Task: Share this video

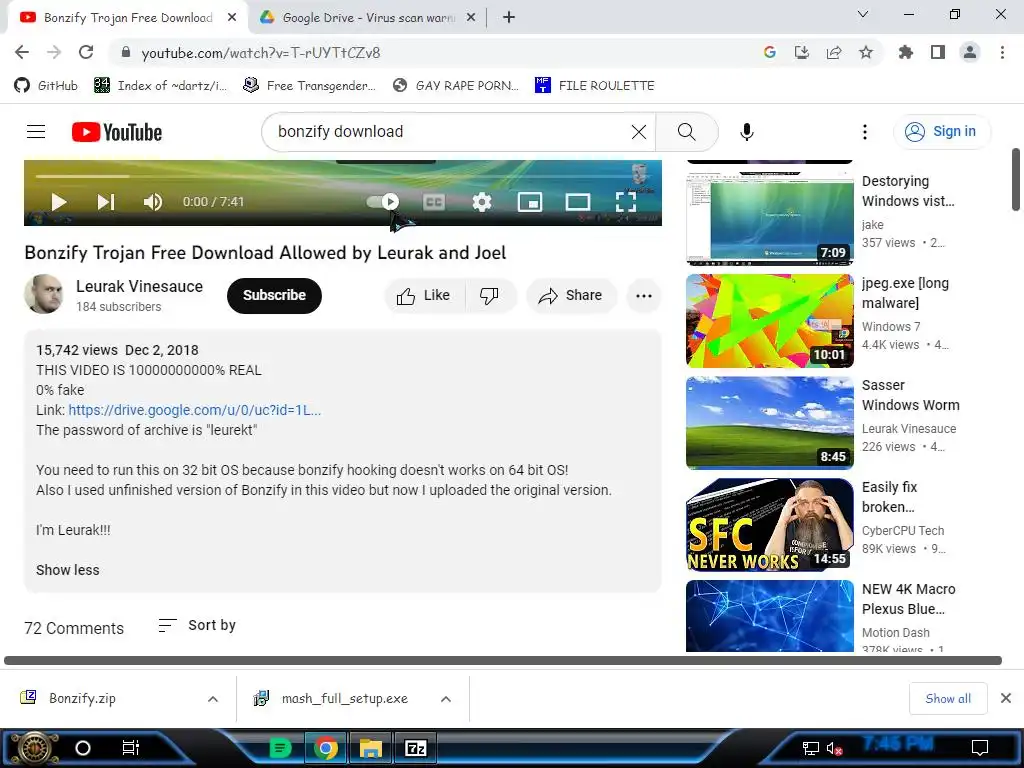Action: (571, 296)
